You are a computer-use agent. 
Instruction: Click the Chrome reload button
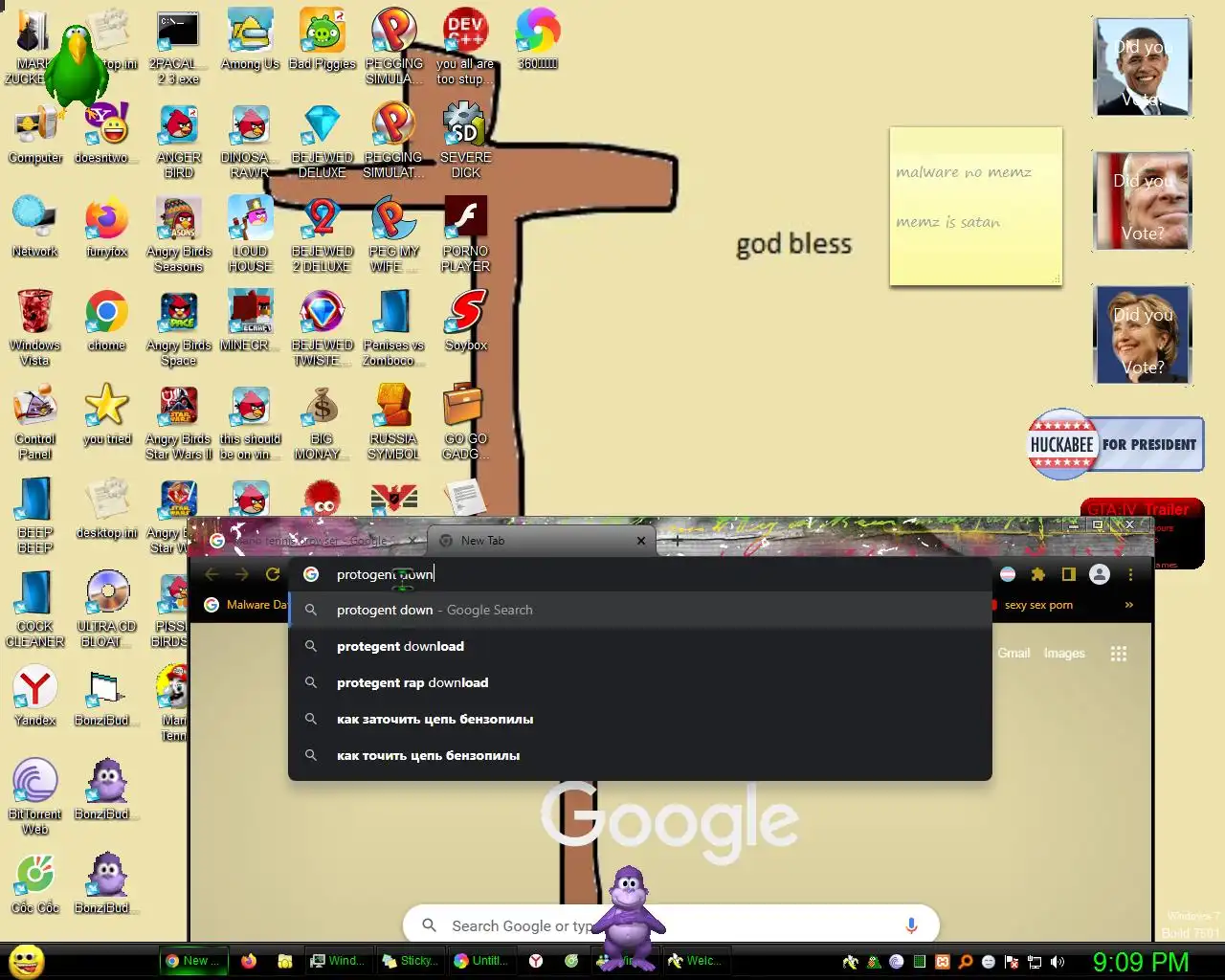pyautogui.click(x=273, y=574)
